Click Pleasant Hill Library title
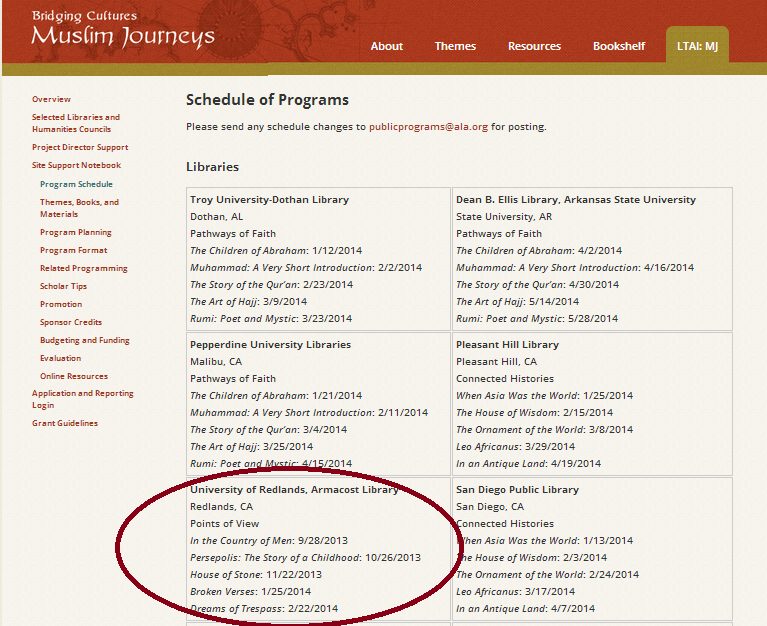 (507, 344)
